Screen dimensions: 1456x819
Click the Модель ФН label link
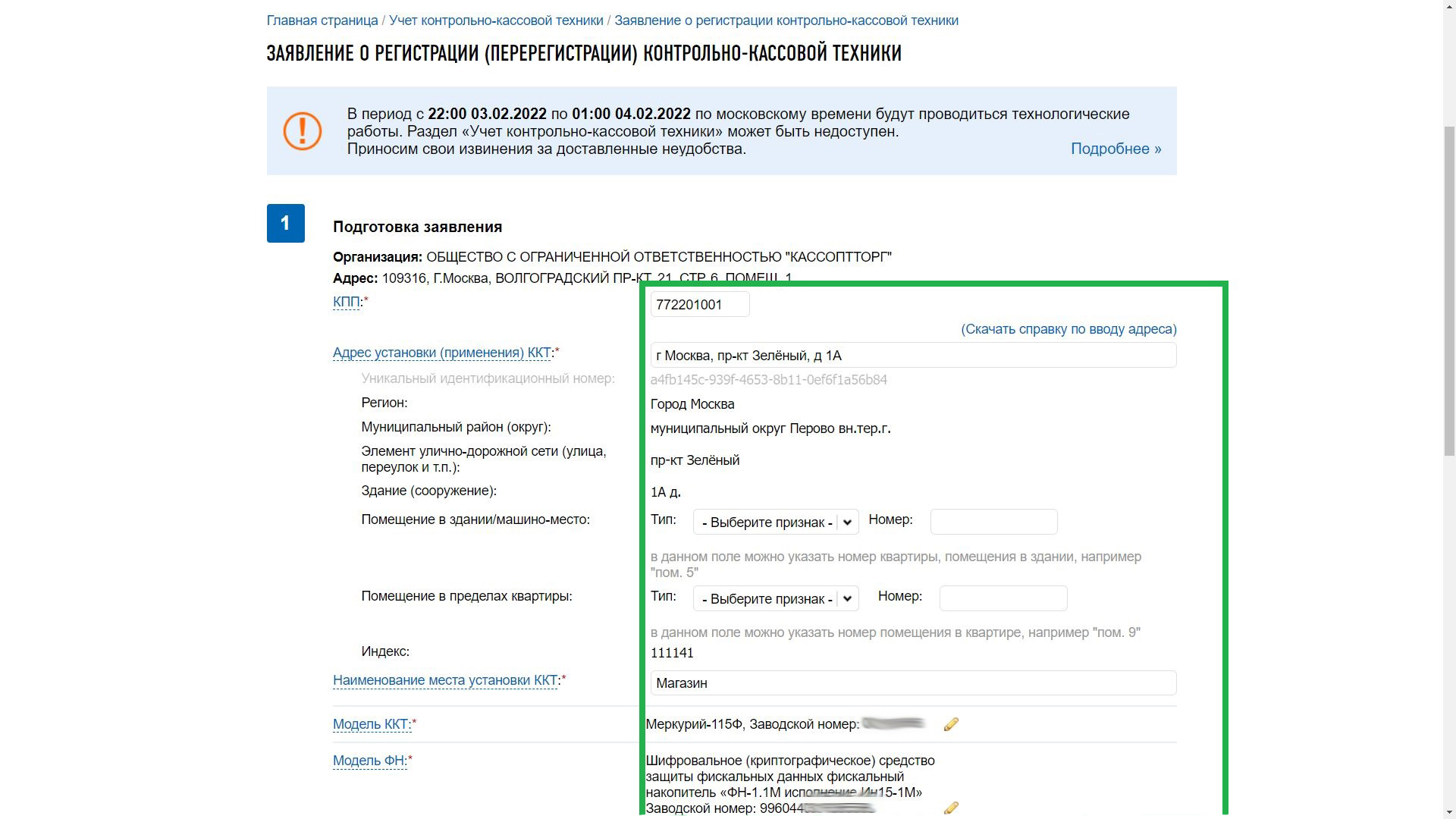(369, 761)
